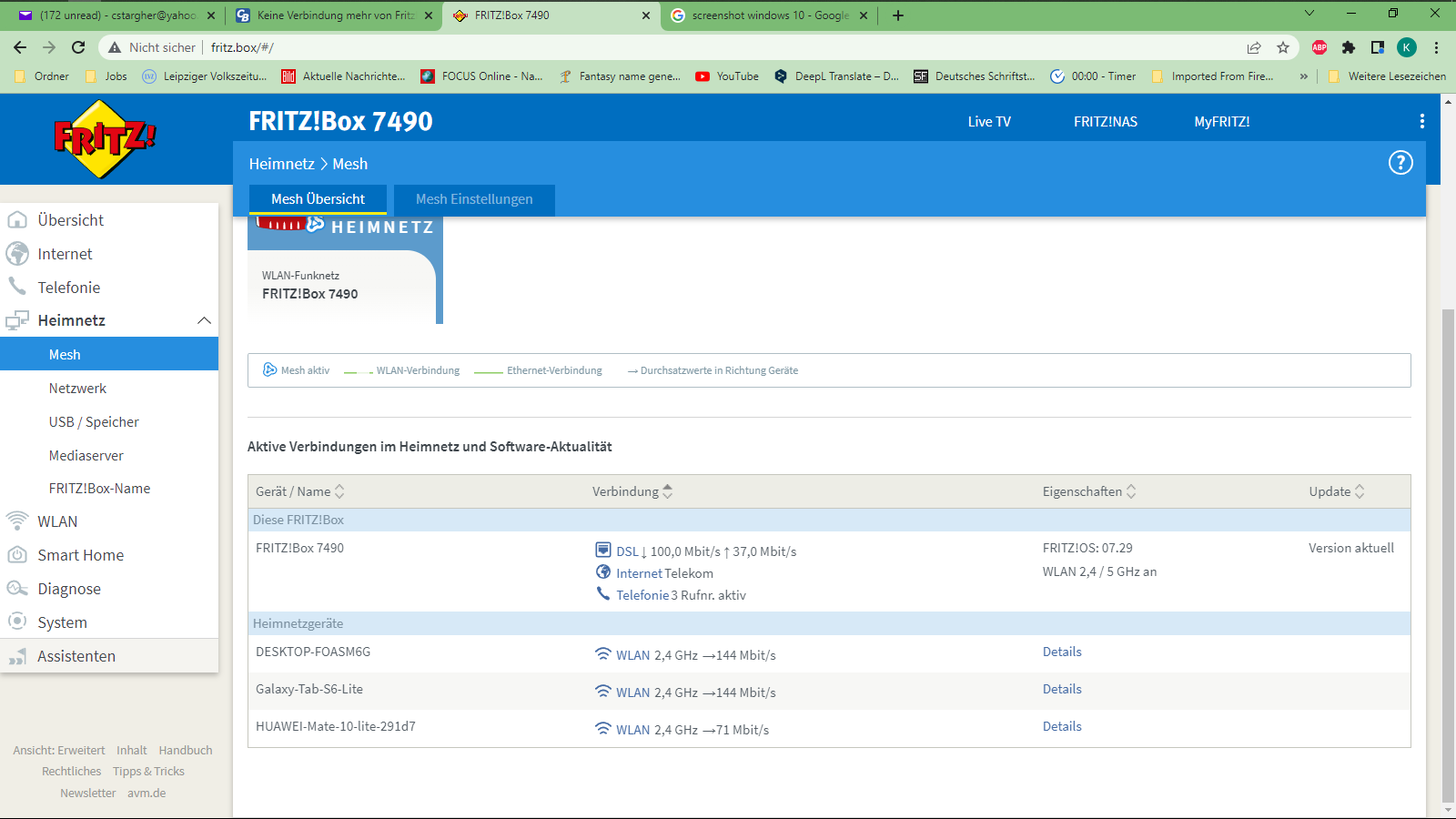
Task: Go back with the browser back arrow
Action: (20, 47)
